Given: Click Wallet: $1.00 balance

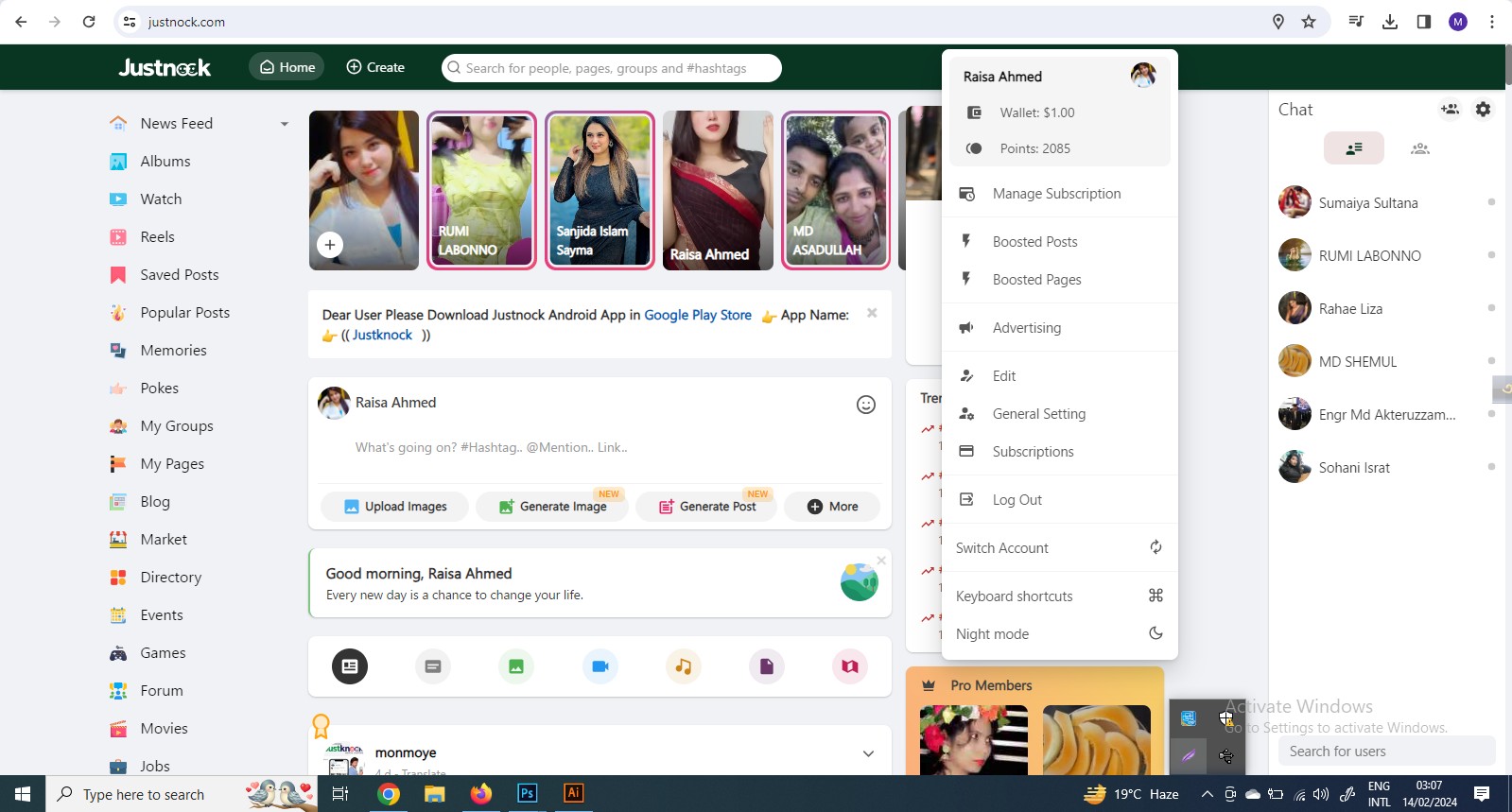Looking at the screenshot, I should pyautogui.click(x=1037, y=112).
